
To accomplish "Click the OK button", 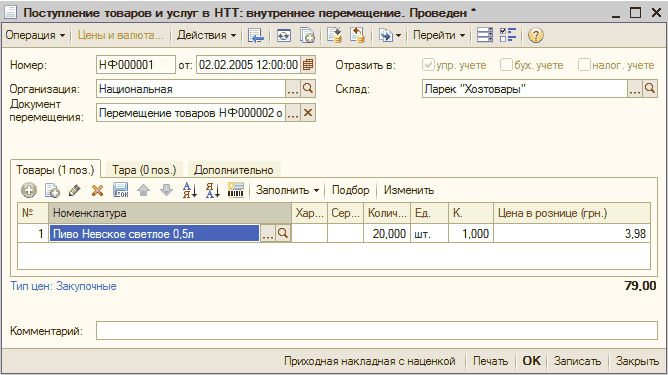I will click(531, 361).
